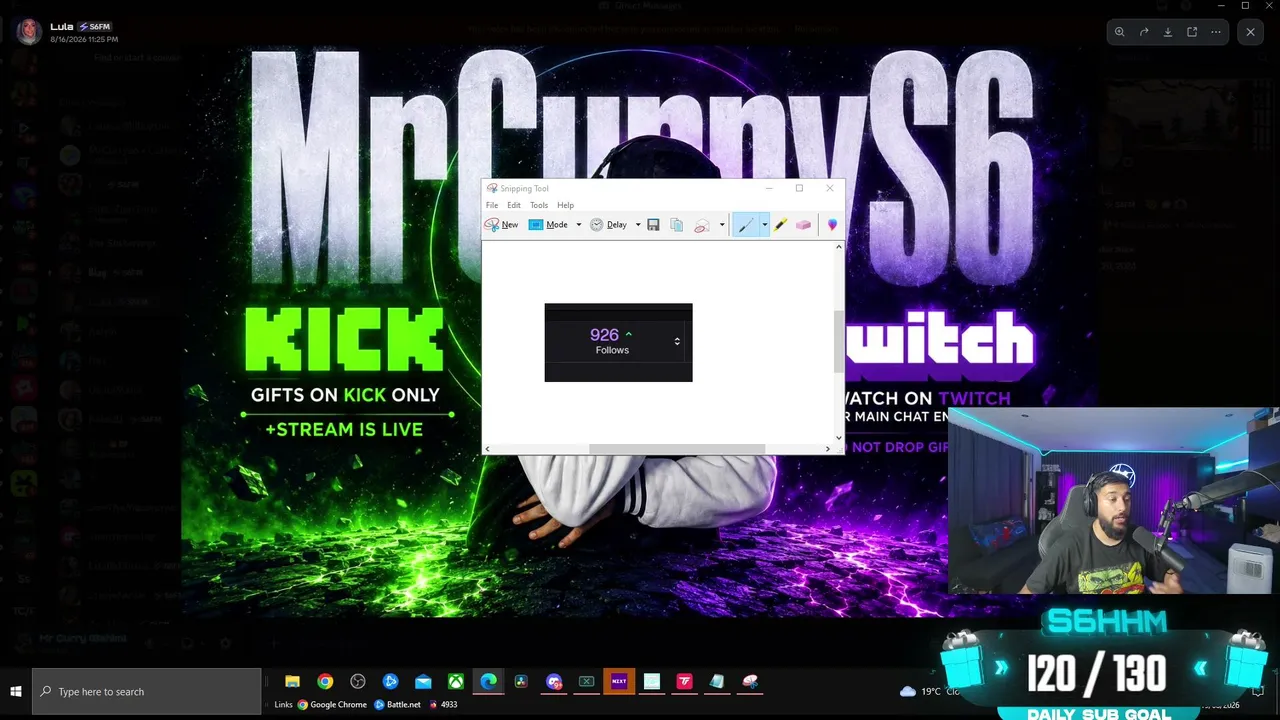Send the snip by email icon
Viewport: 1280px width, 720px height.
click(x=702, y=225)
